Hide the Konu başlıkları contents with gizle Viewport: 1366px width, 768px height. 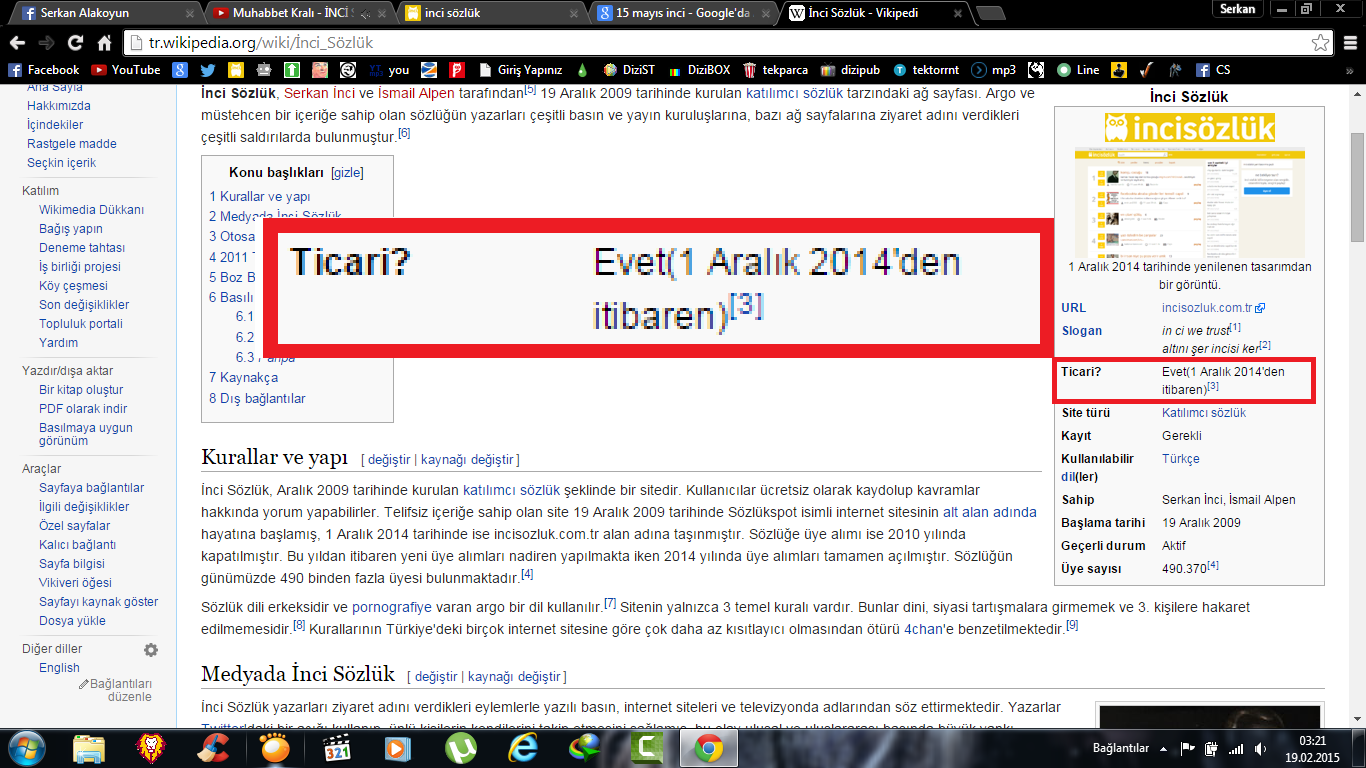[x=347, y=172]
